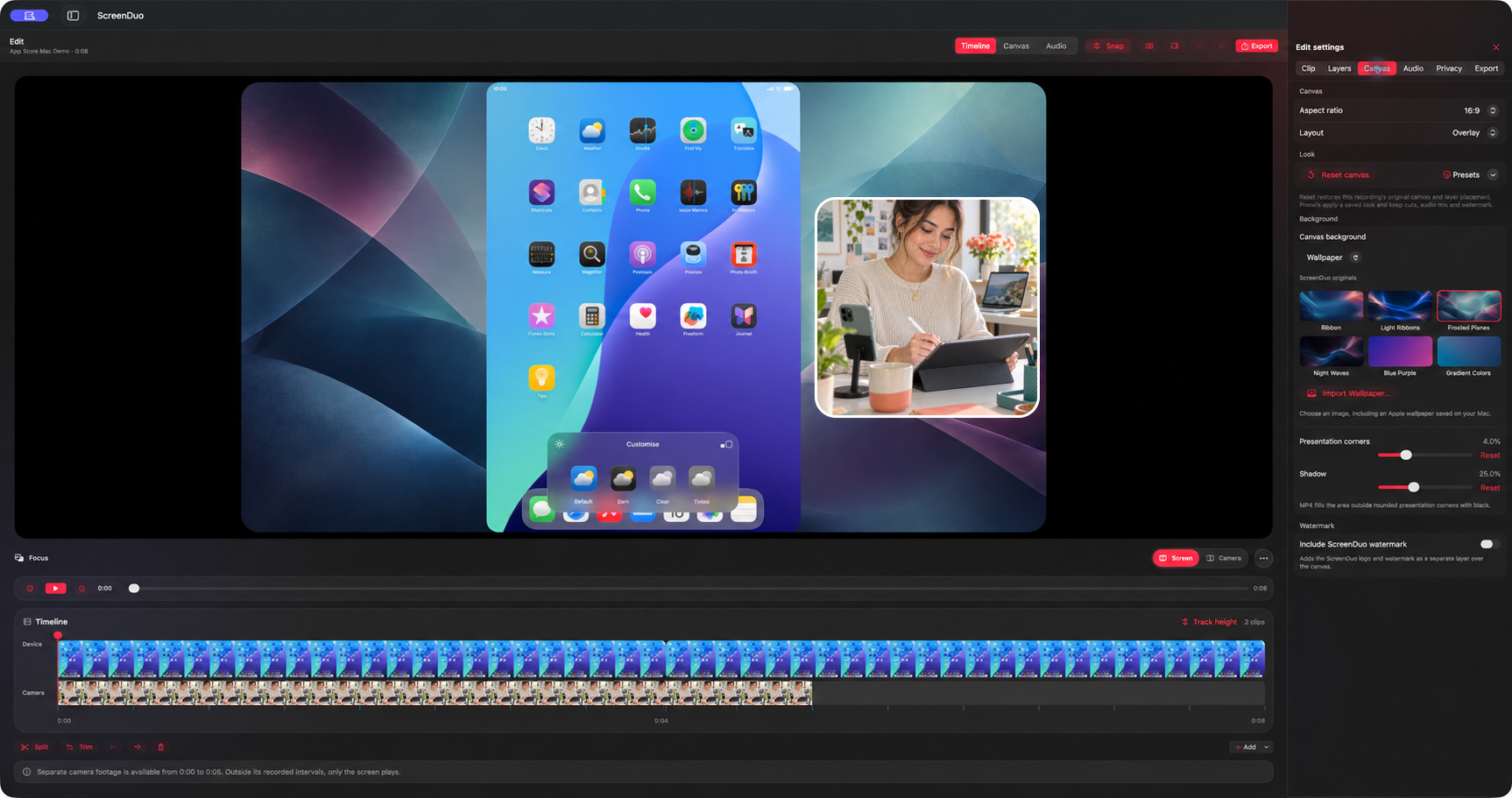Click the play button in the transport bar
Viewport: 1512px width, 798px height.
pyautogui.click(x=55, y=589)
